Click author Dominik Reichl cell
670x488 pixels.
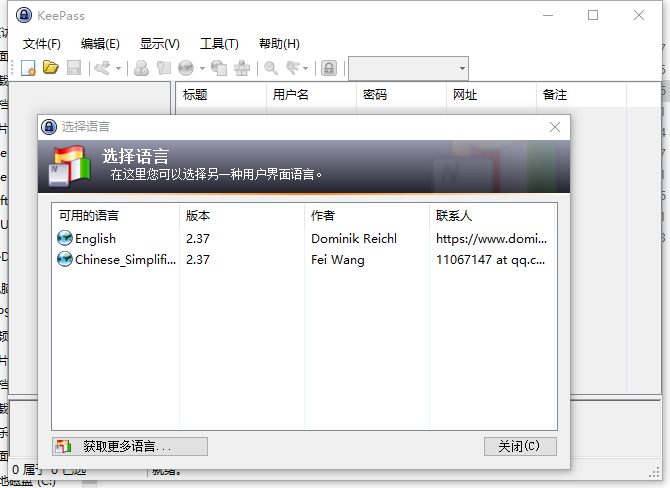pyautogui.click(x=354, y=238)
